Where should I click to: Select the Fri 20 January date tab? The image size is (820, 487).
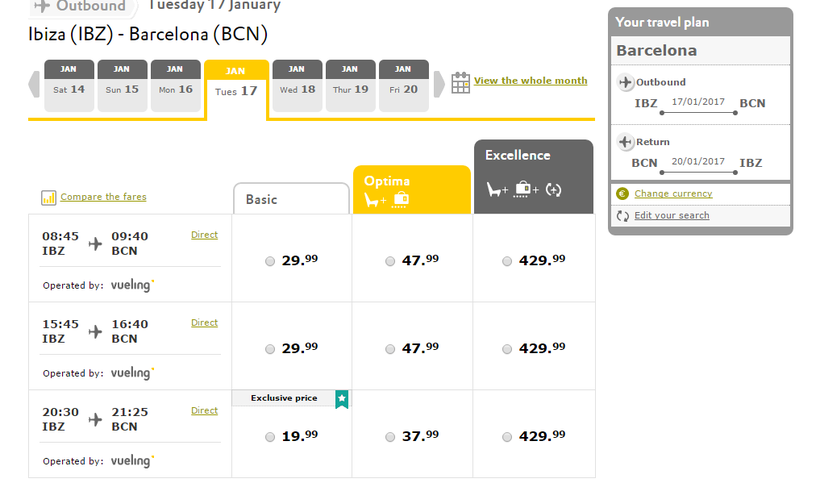pos(403,86)
